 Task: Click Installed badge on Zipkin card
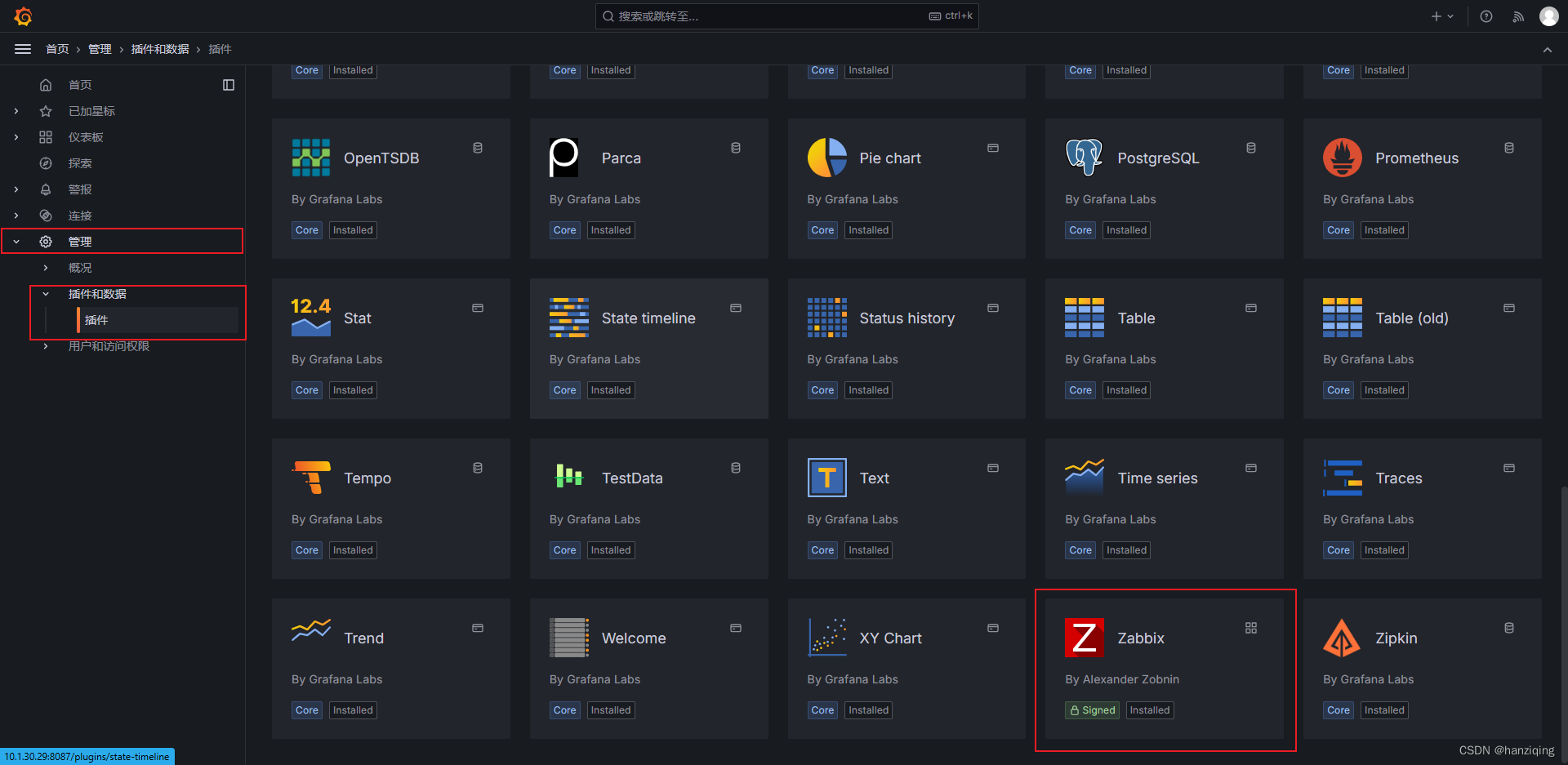[1384, 710]
